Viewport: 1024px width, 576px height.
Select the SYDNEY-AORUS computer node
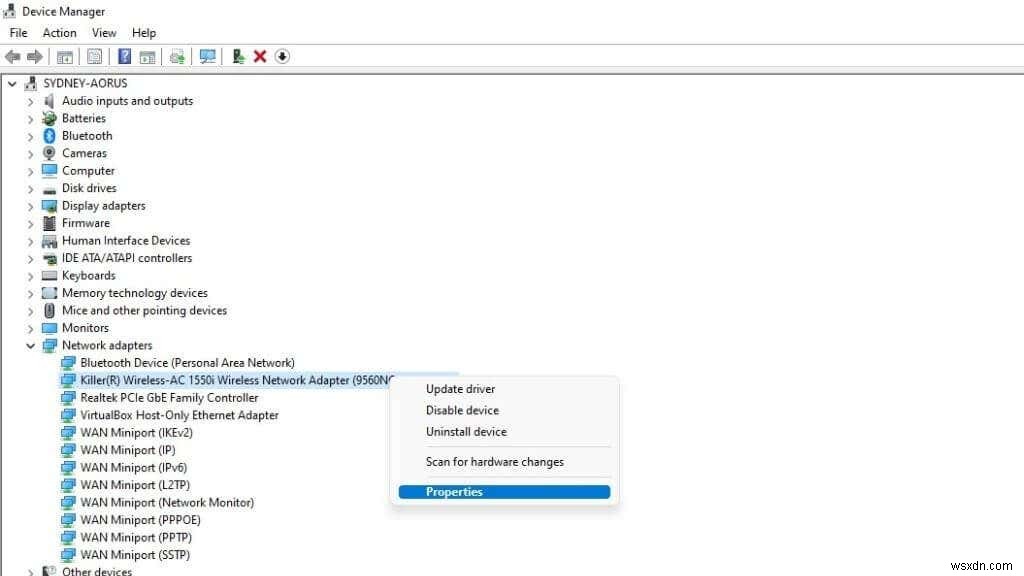click(90, 83)
